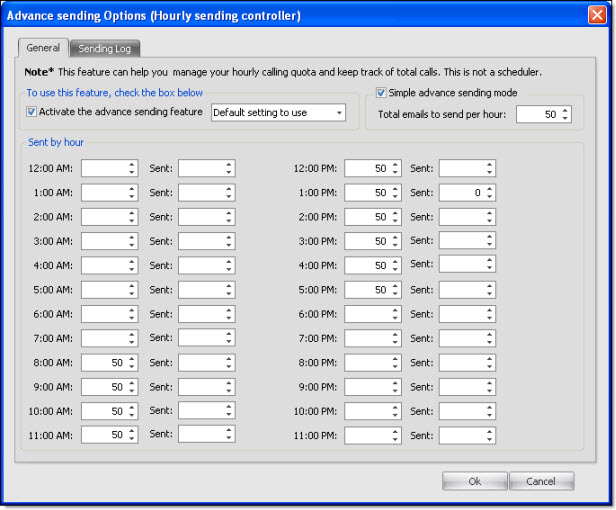Viewport: 616px width, 510px height.
Task: Increase the 4:00 PM quota value
Action: (395, 262)
